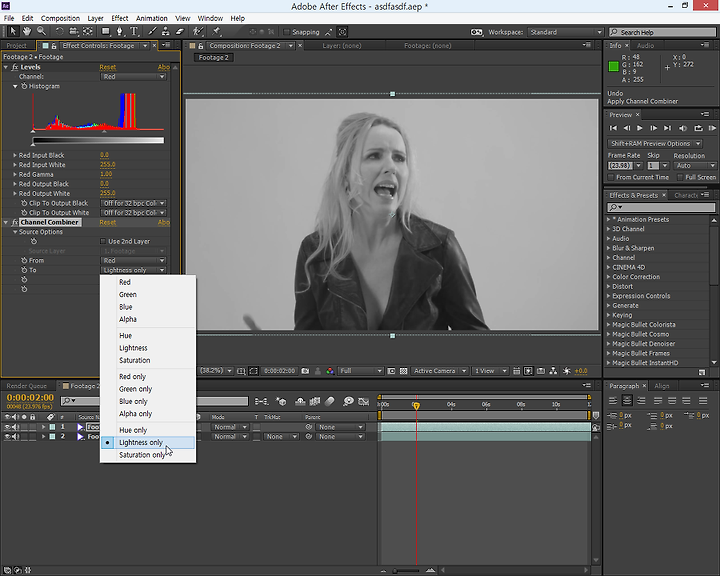Select the Puppet Pin tool
The width and height of the screenshot is (720, 576).
216,31
